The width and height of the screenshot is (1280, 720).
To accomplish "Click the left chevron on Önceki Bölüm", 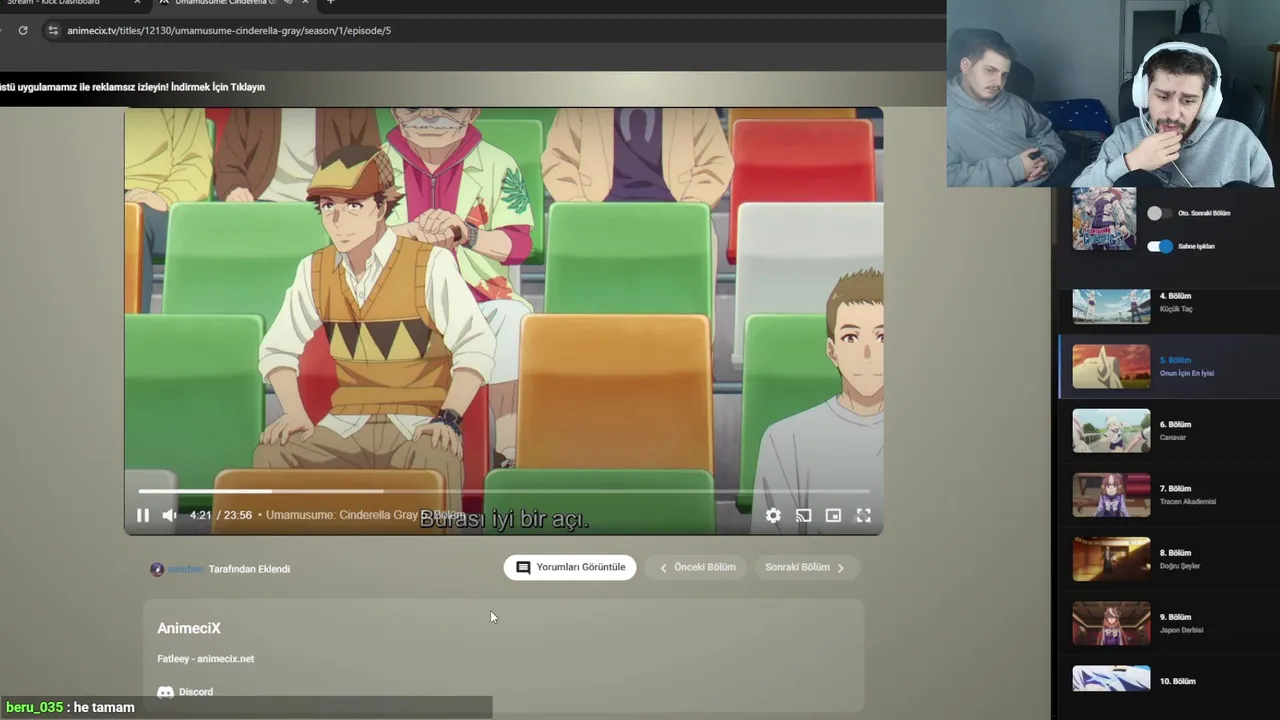I will 663,568.
